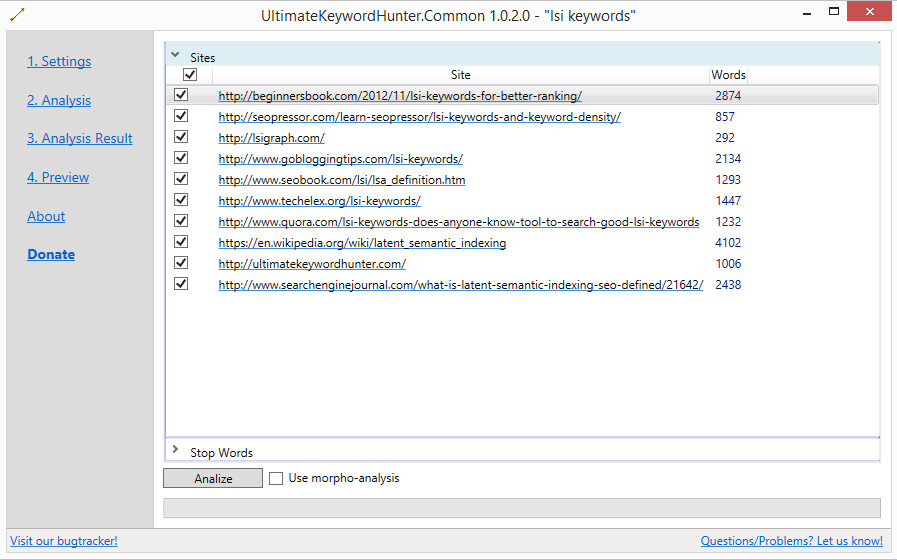Click the app icon in the title bar

click(x=17, y=15)
